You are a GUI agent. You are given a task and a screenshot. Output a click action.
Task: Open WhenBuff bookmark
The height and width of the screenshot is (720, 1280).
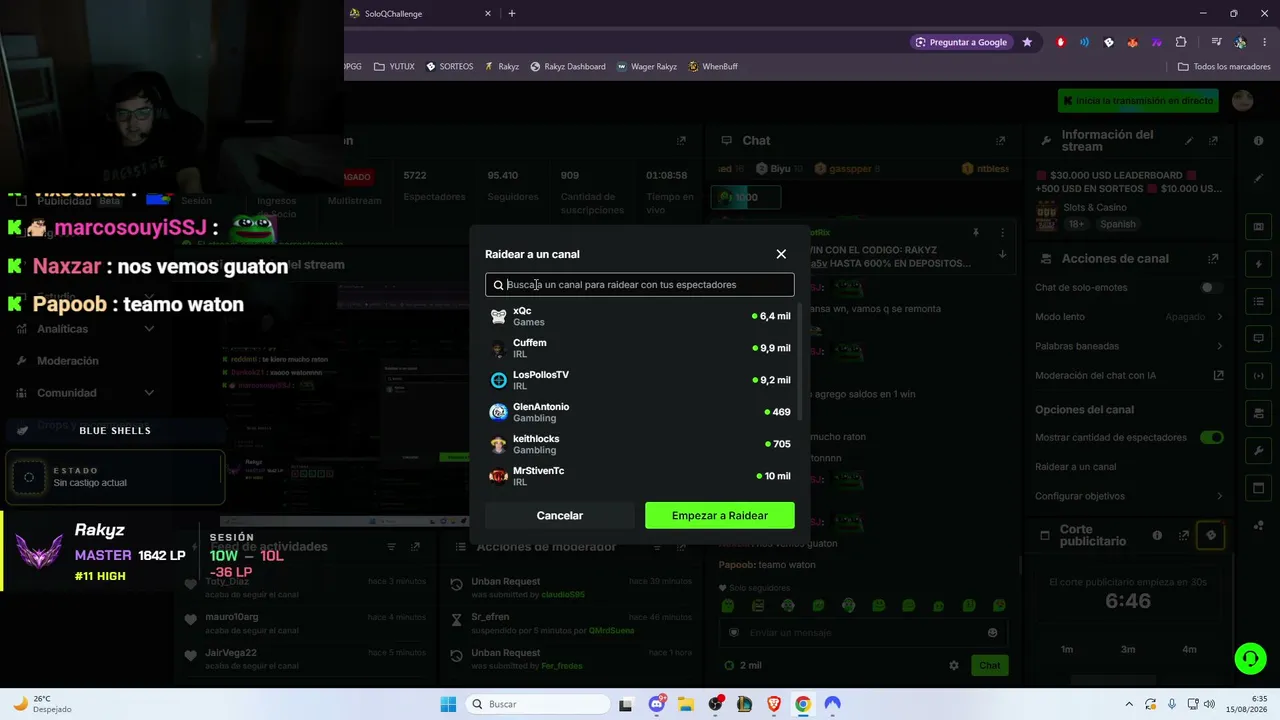(x=712, y=67)
